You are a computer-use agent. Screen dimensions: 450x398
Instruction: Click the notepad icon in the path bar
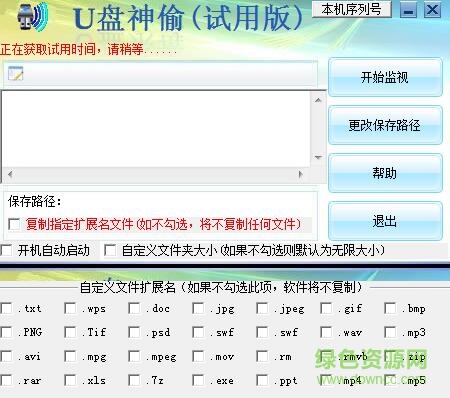pos(16,73)
